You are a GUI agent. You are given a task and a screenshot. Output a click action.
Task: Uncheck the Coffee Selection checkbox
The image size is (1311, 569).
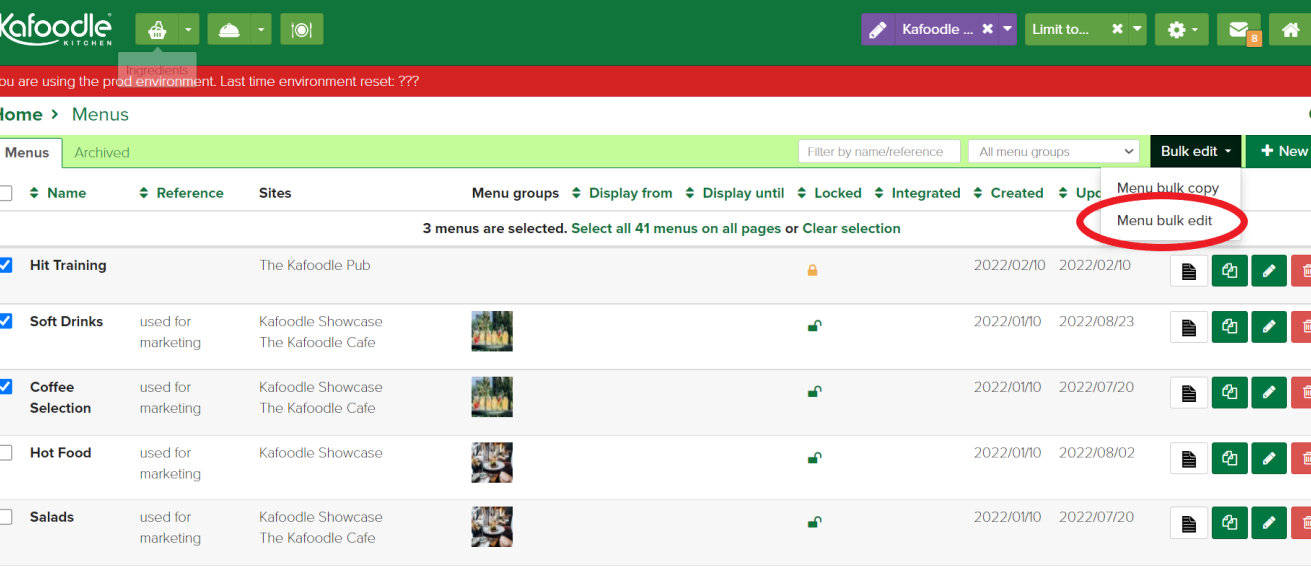[x=5, y=386]
